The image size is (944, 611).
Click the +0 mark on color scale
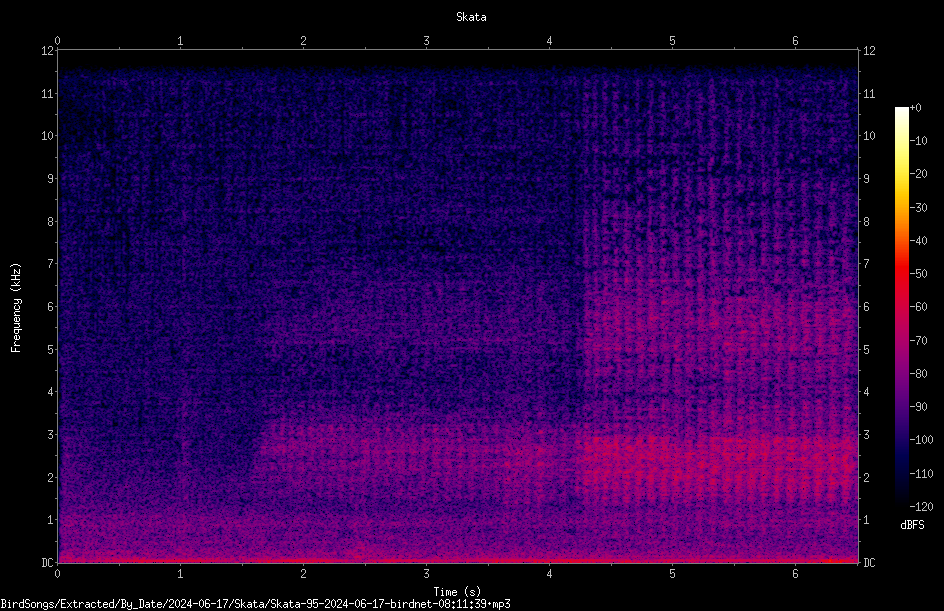pyautogui.click(x=915, y=108)
